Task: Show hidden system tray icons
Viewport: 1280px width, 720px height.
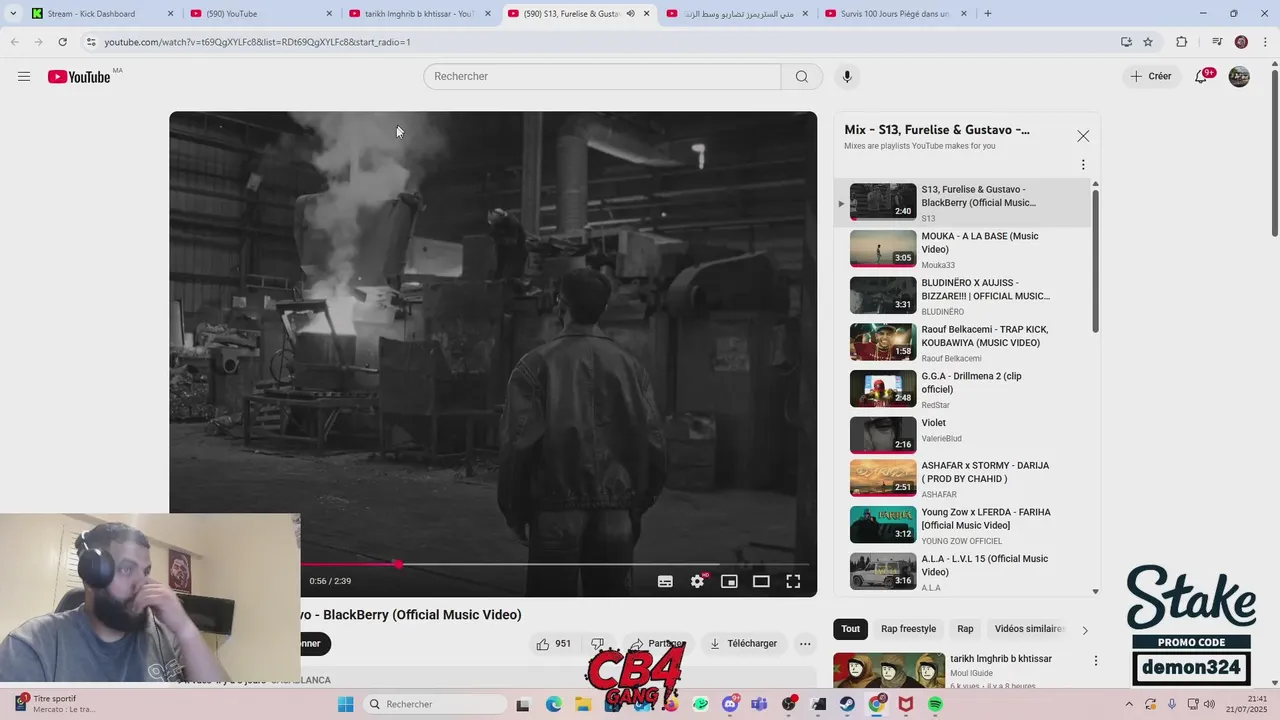Action: (1130, 704)
